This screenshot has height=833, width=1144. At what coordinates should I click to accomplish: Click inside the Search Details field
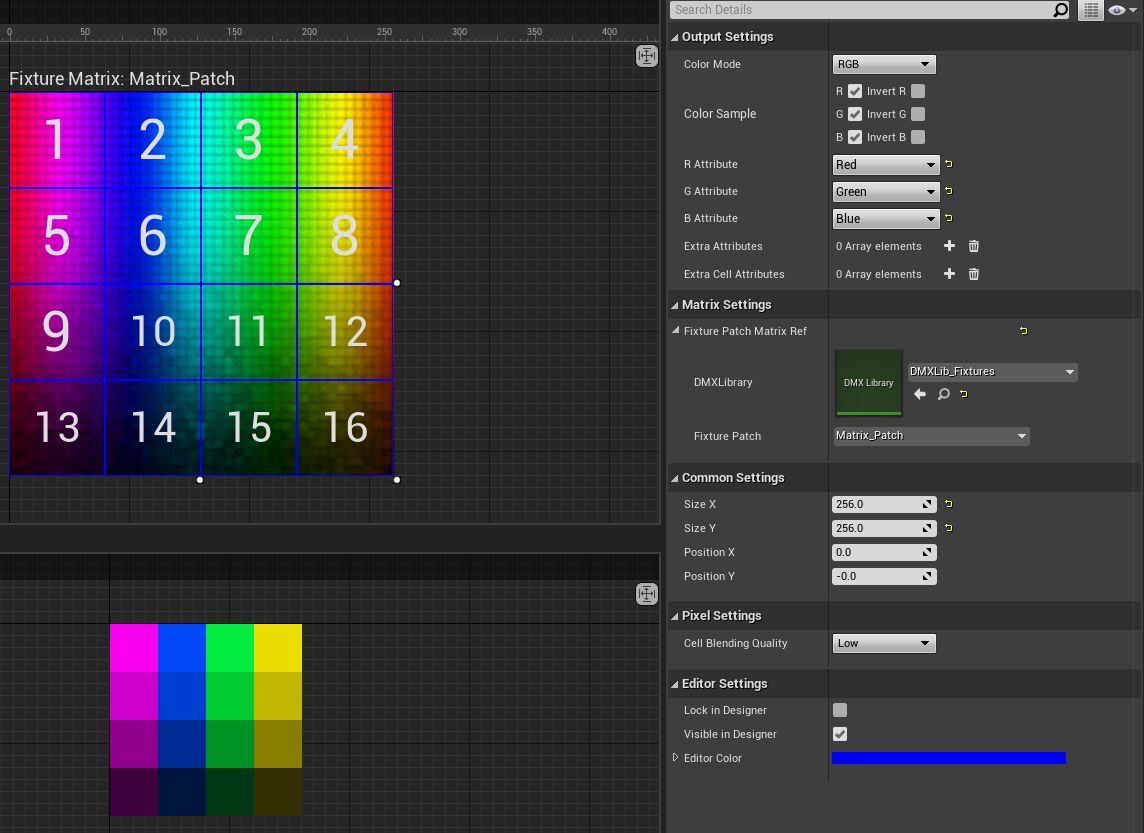[x=860, y=10]
